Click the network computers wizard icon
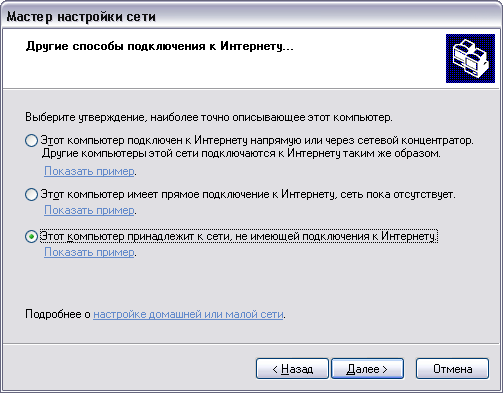 click(470, 58)
